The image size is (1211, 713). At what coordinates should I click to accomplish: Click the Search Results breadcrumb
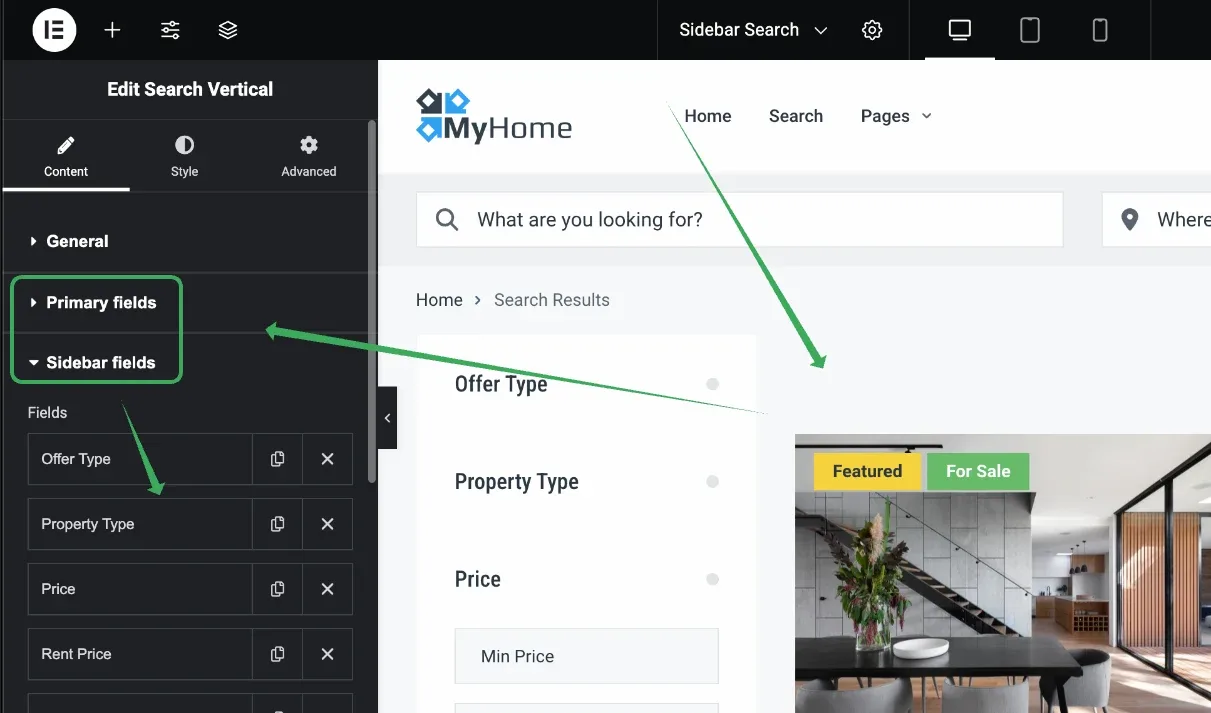[x=552, y=300]
